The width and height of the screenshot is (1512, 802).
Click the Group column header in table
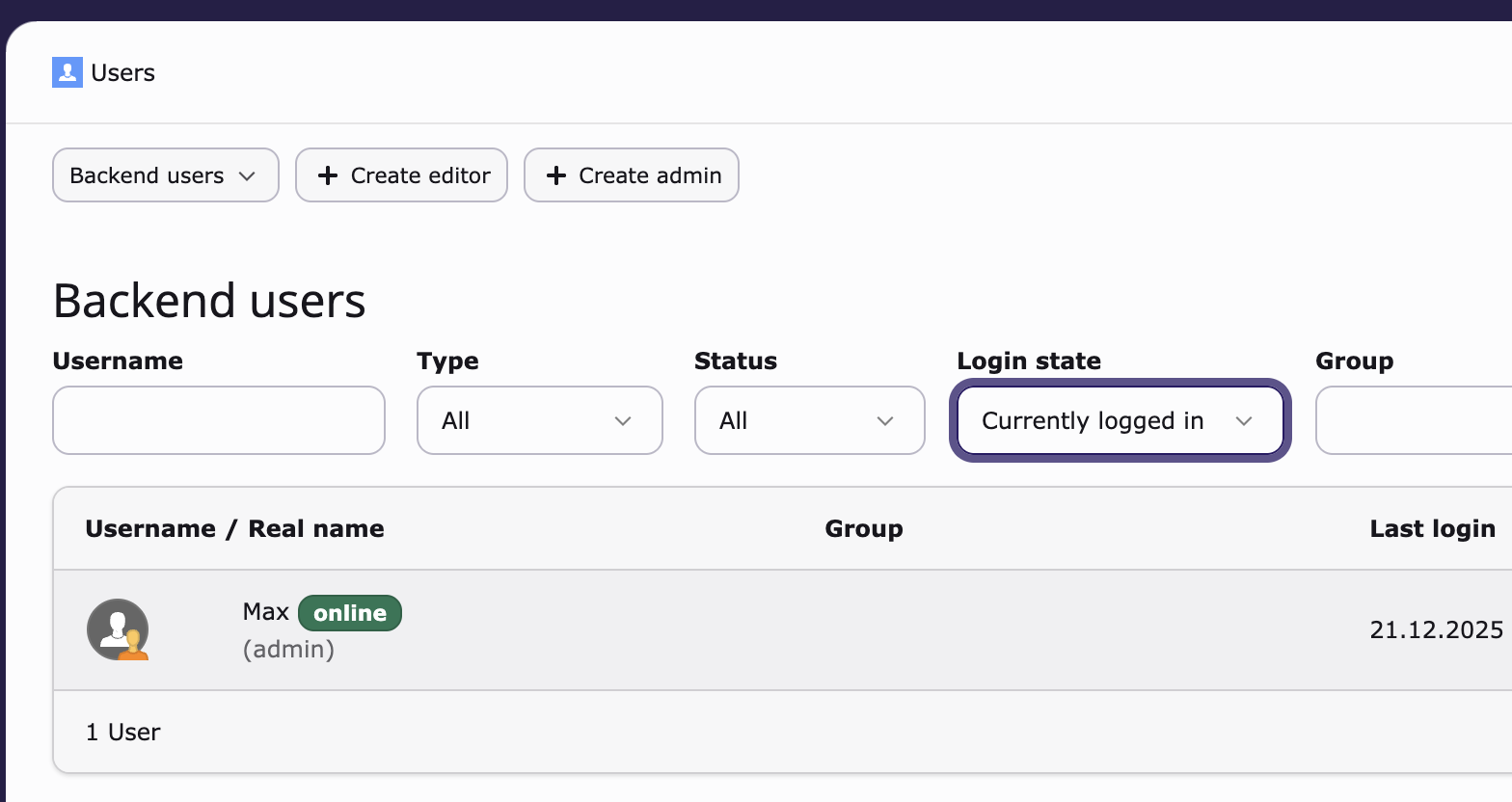[864, 528]
